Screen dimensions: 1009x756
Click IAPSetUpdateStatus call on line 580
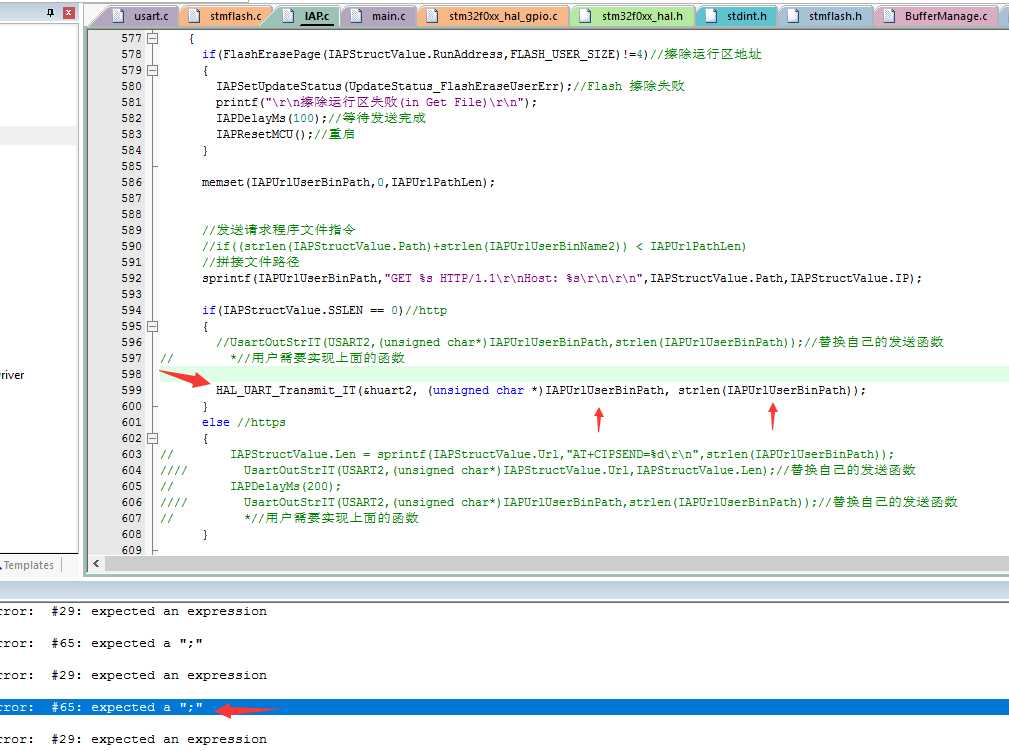[394, 86]
